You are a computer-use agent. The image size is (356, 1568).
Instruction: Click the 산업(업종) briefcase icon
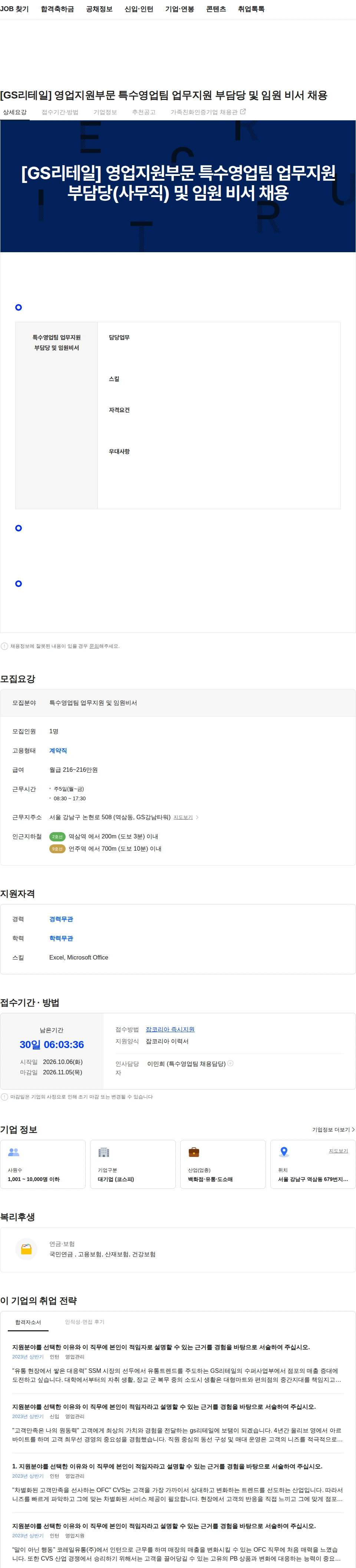click(194, 1152)
